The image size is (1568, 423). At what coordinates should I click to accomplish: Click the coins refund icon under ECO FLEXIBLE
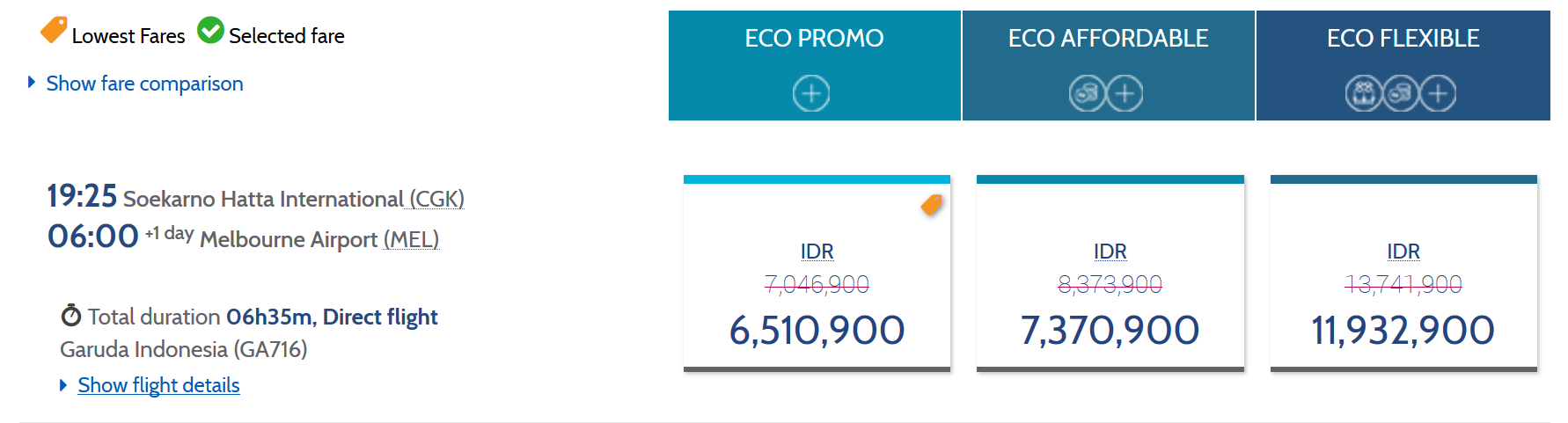point(1401,93)
